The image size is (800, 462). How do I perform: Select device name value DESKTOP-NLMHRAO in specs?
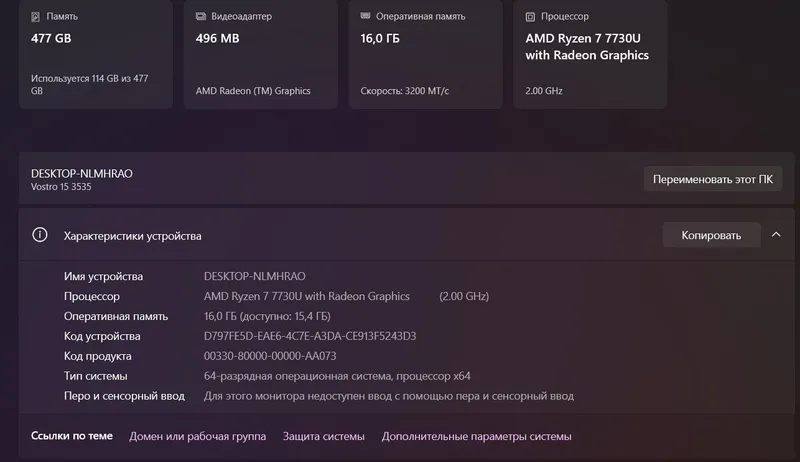tap(255, 276)
